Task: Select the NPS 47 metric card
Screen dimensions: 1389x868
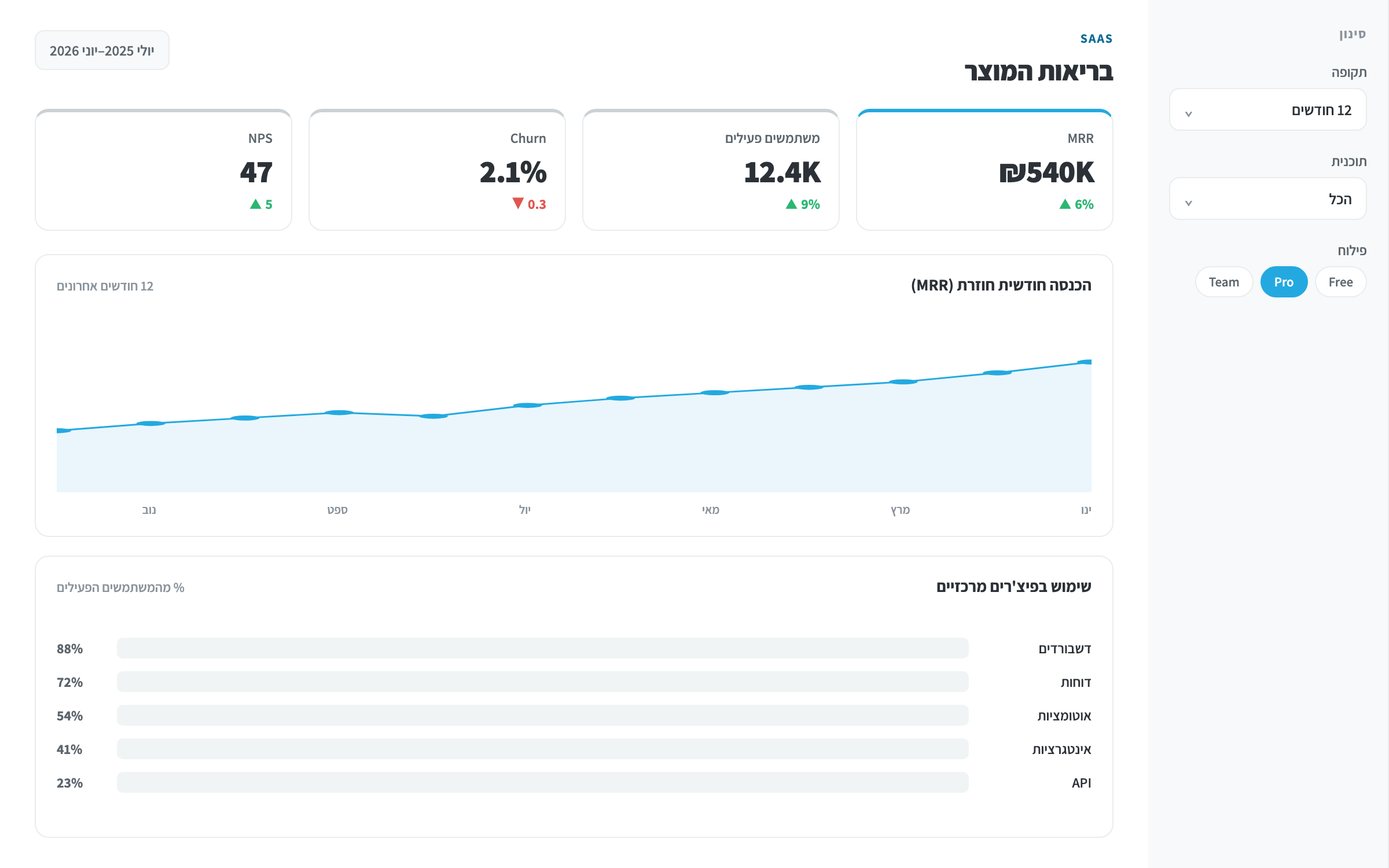Action: [x=163, y=170]
